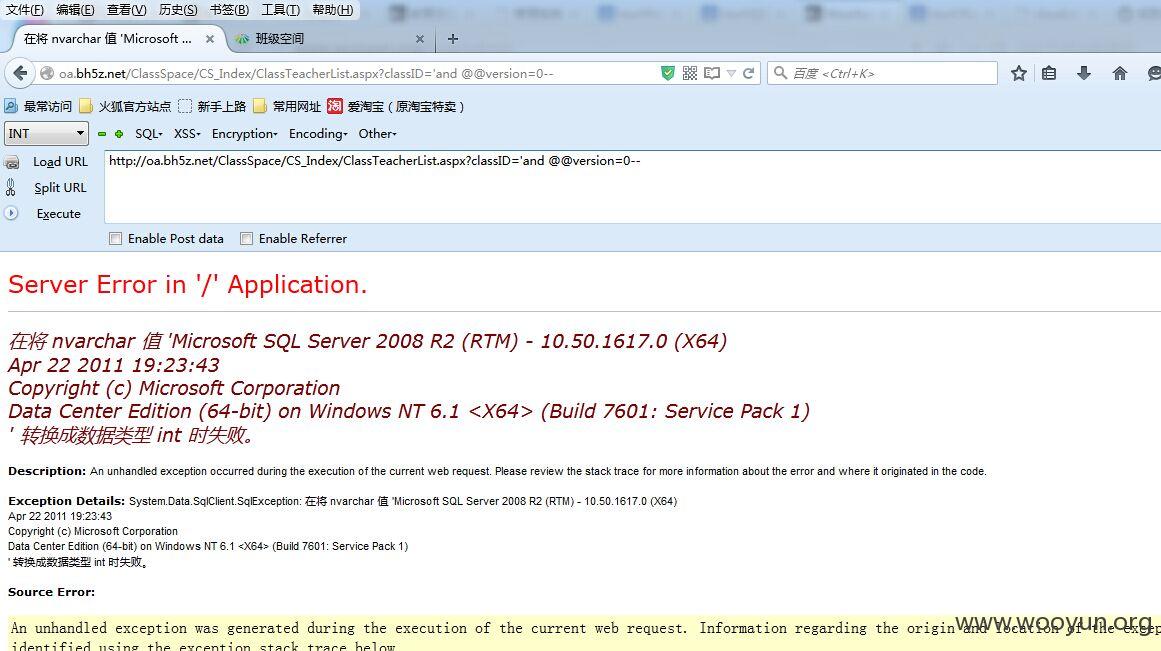Image resolution: width=1161 pixels, height=651 pixels.
Task: Open the XSS dropdown menu
Action: click(x=187, y=134)
